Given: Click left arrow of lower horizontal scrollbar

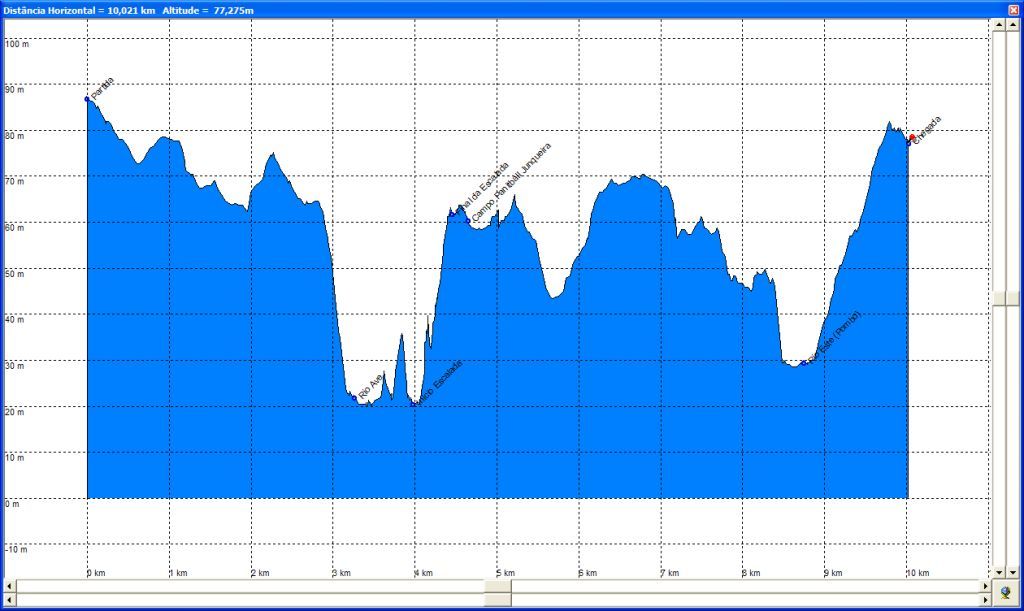Looking at the screenshot, I should coord(9,599).
